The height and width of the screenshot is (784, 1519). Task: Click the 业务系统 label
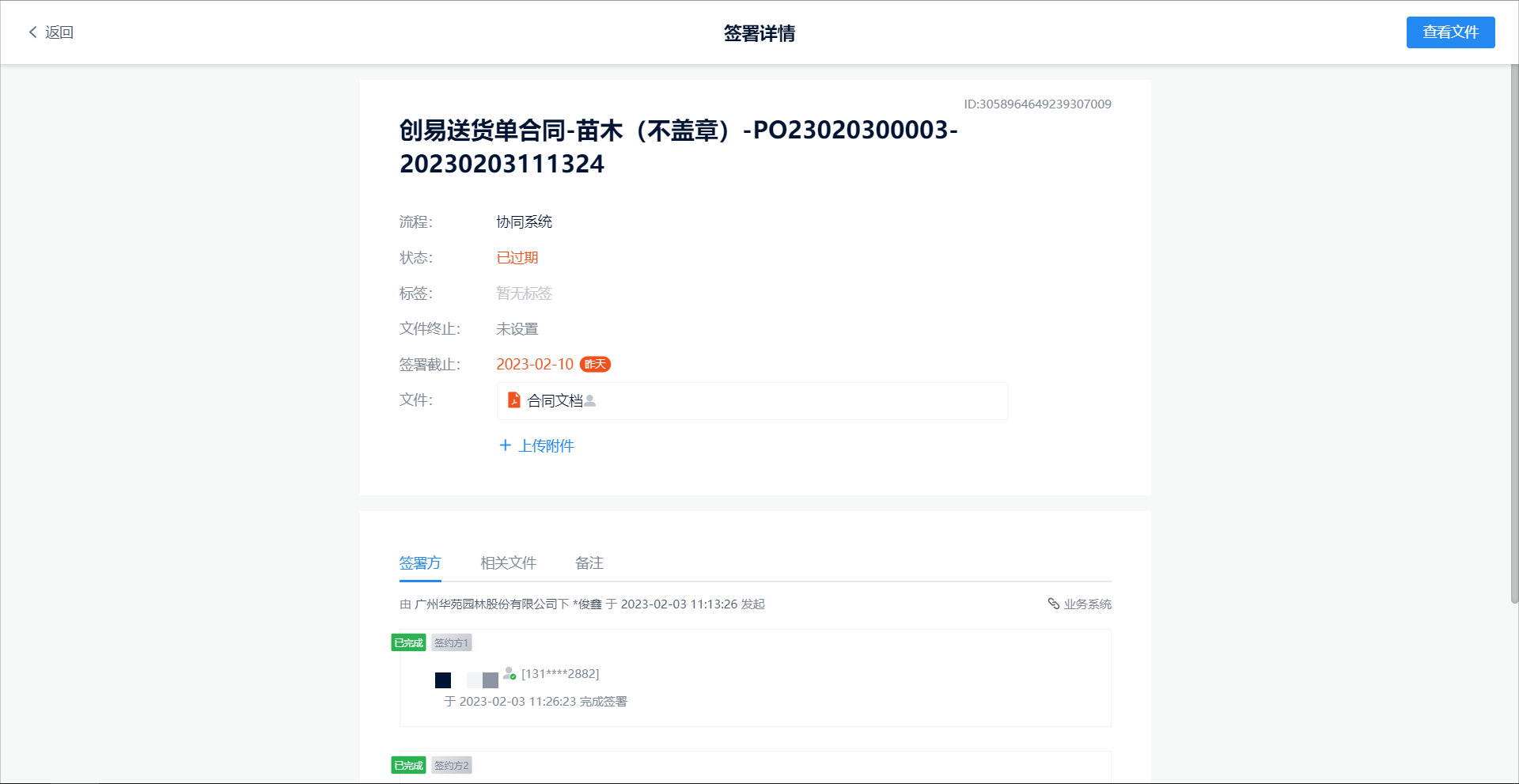click(x=1087, y=604)
